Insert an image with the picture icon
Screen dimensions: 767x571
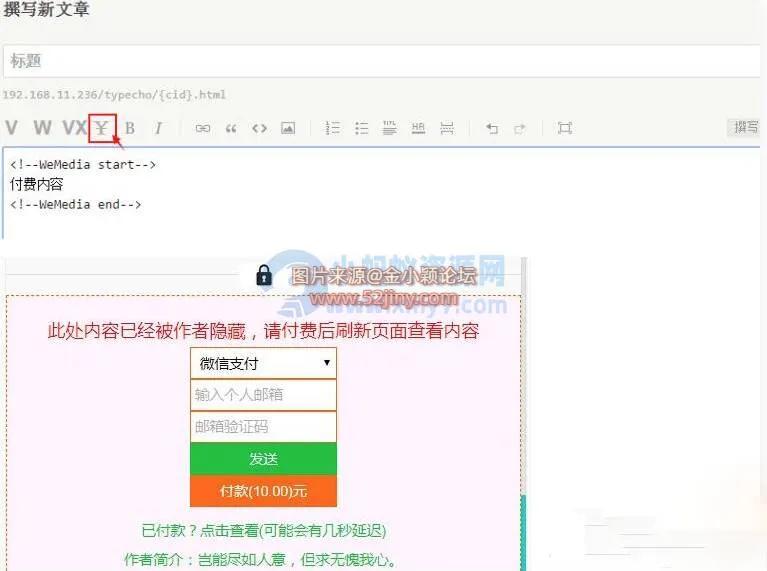point(288,128)
